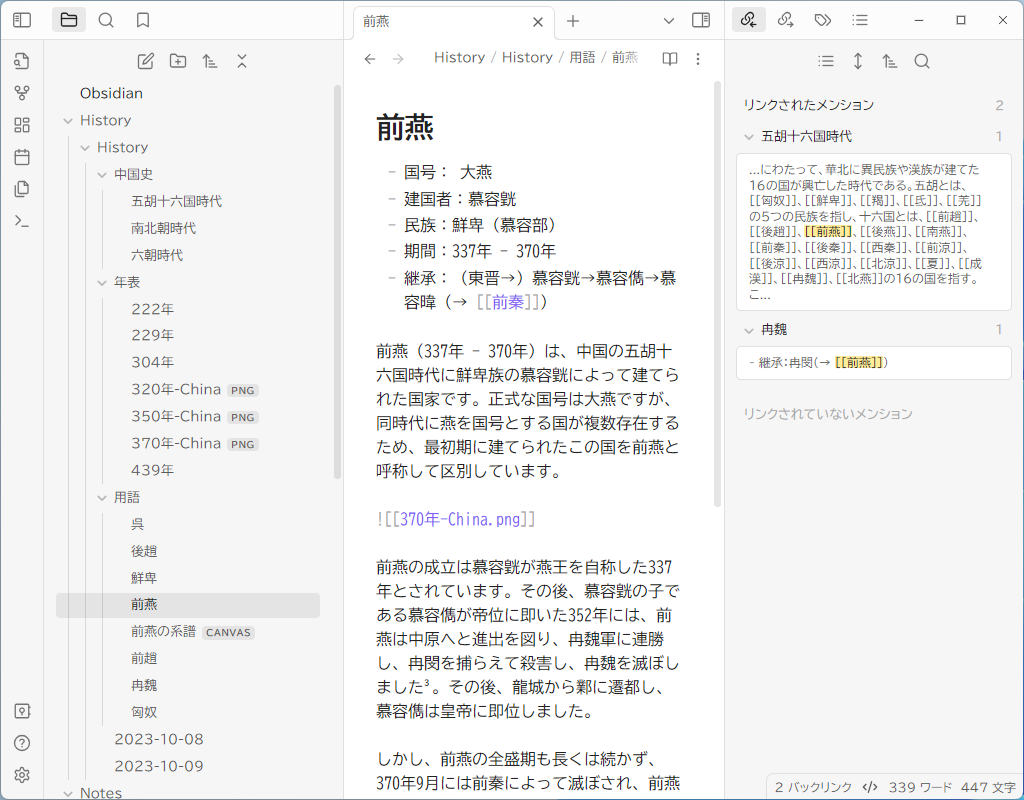Create a new note
The image size is (1024, 800).
coord(146,61)
